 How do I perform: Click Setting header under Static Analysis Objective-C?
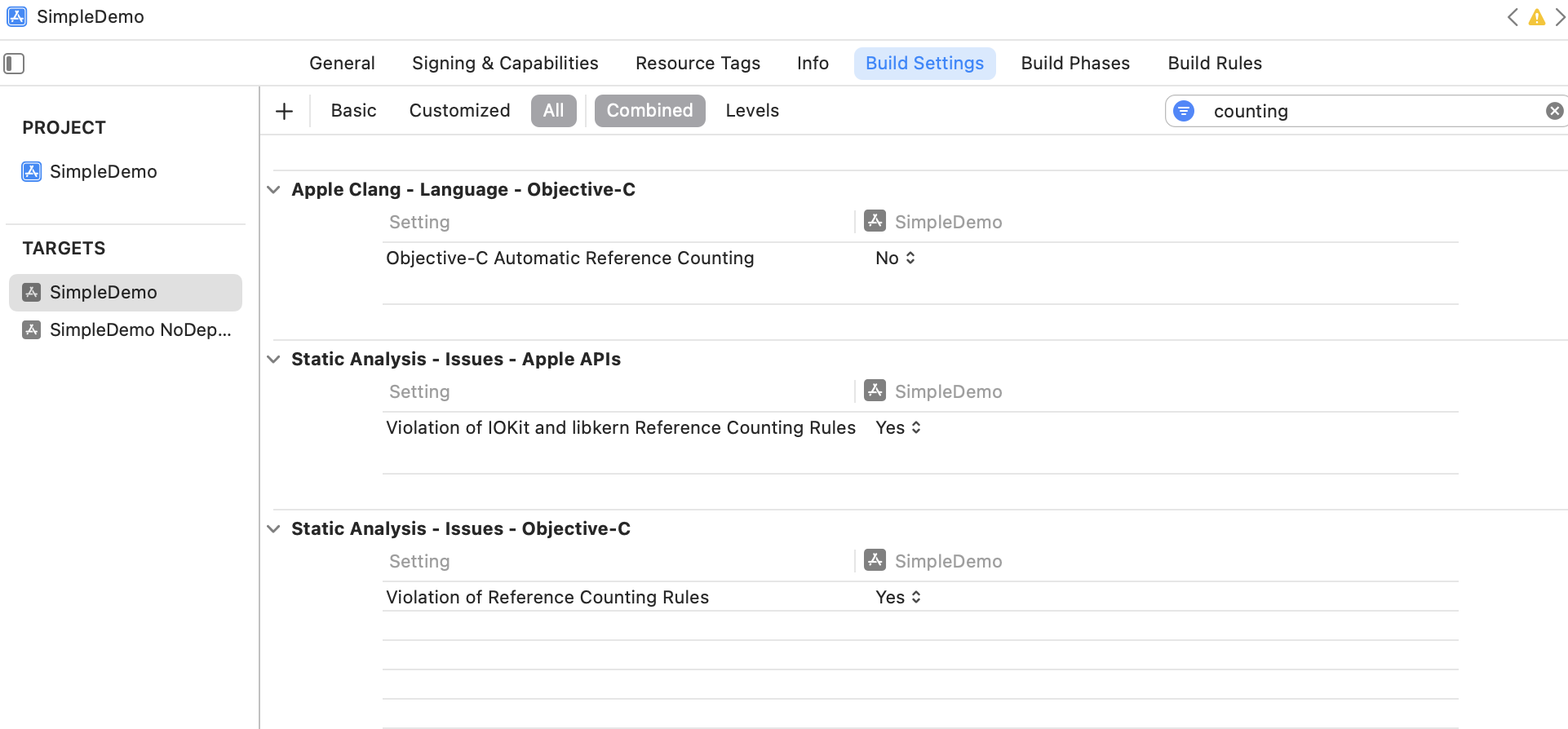(x=419, y=562)
